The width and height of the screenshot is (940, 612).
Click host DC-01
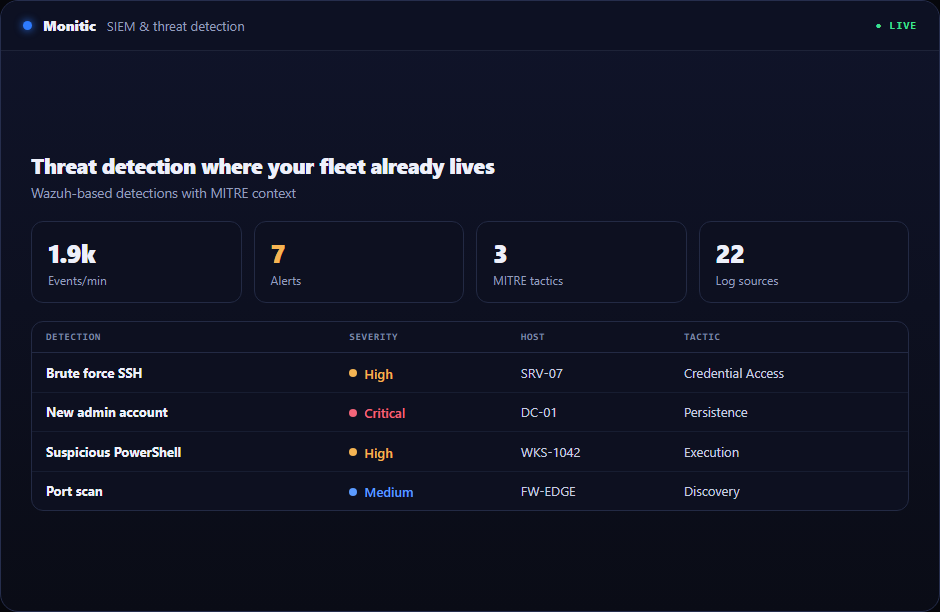539,412
